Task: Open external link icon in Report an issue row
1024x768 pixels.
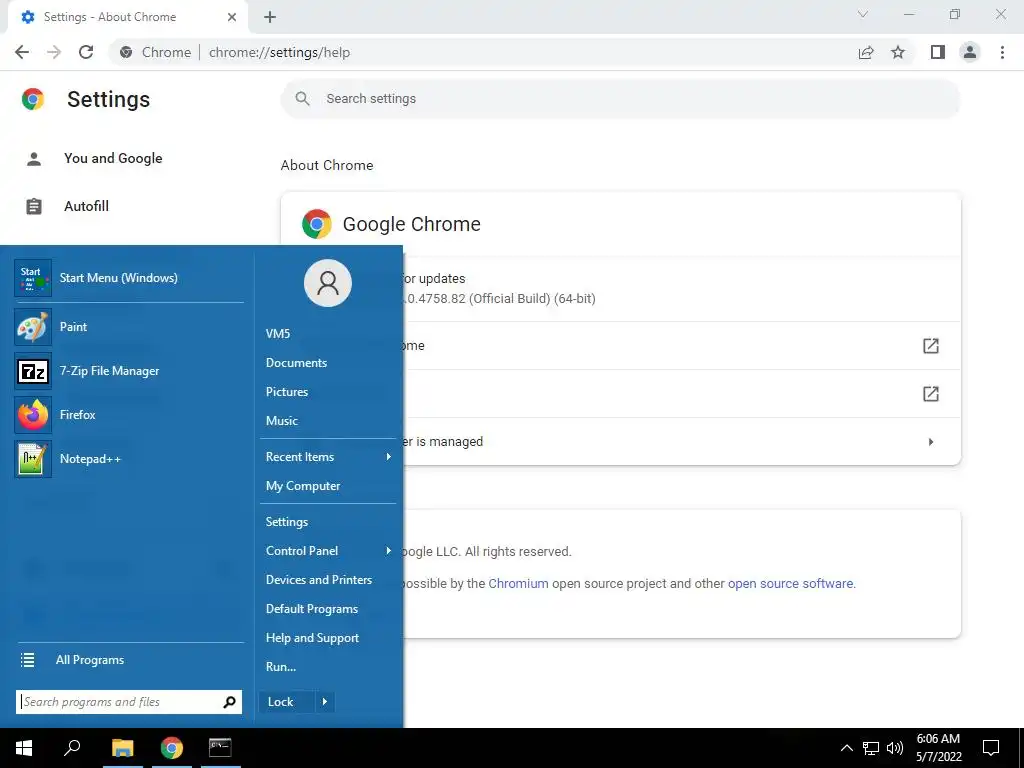Action: point(931,394)
